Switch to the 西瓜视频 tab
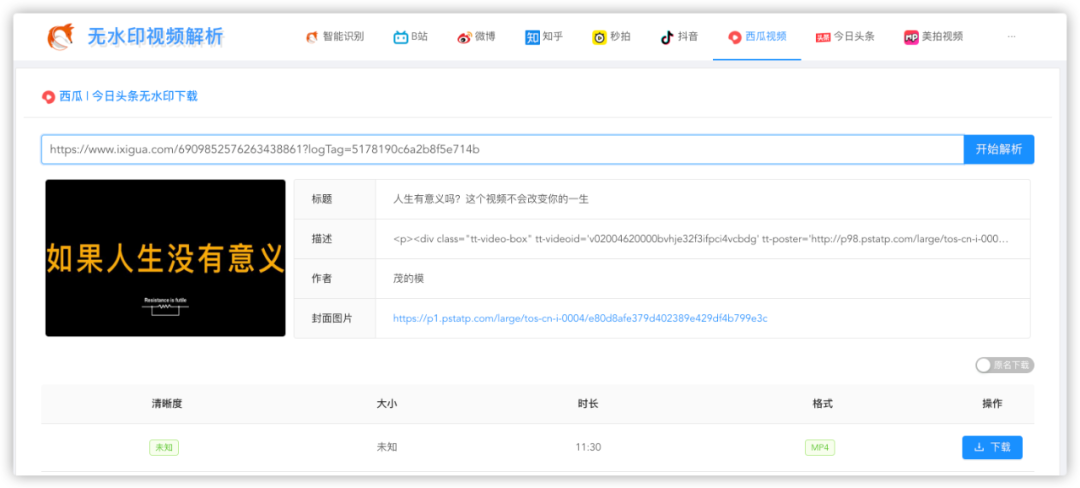Image resolution: width=1080 pixels, height=488 pixels. (x=757, y=37)
